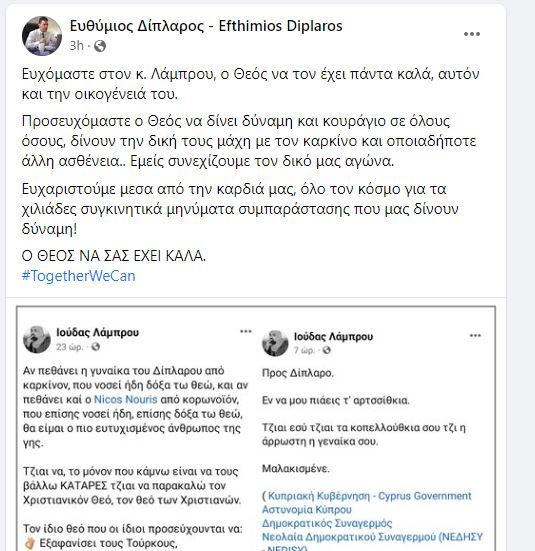This screenshot has width=535, height=551.
Task: Click globe icon next to 7 ωρ.
Action: (x=327, y=350)
